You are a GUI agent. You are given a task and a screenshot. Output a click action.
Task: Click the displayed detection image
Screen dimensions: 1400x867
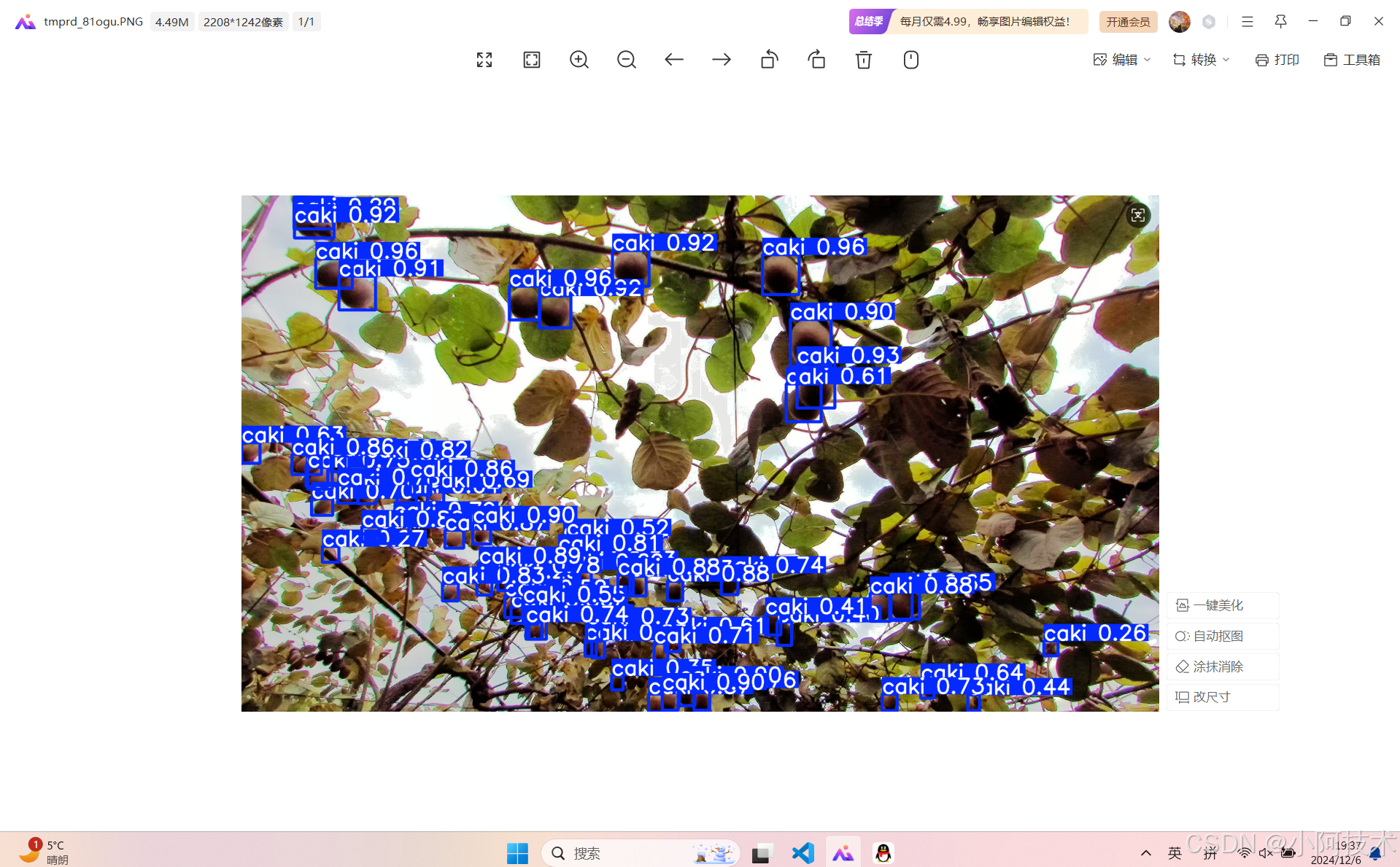[700, 454]
